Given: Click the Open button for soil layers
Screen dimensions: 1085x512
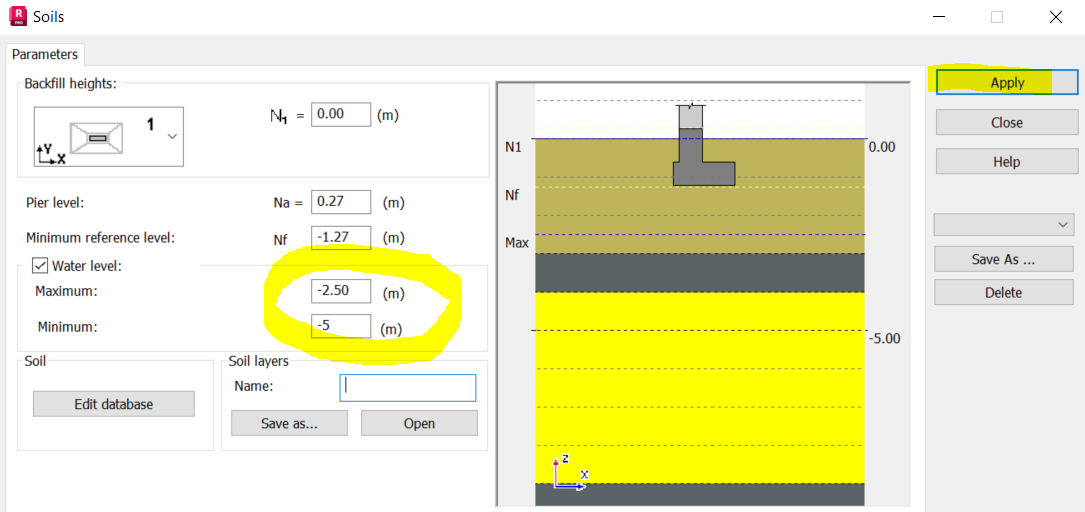Looking at the screenshot, I should (419, 423).
